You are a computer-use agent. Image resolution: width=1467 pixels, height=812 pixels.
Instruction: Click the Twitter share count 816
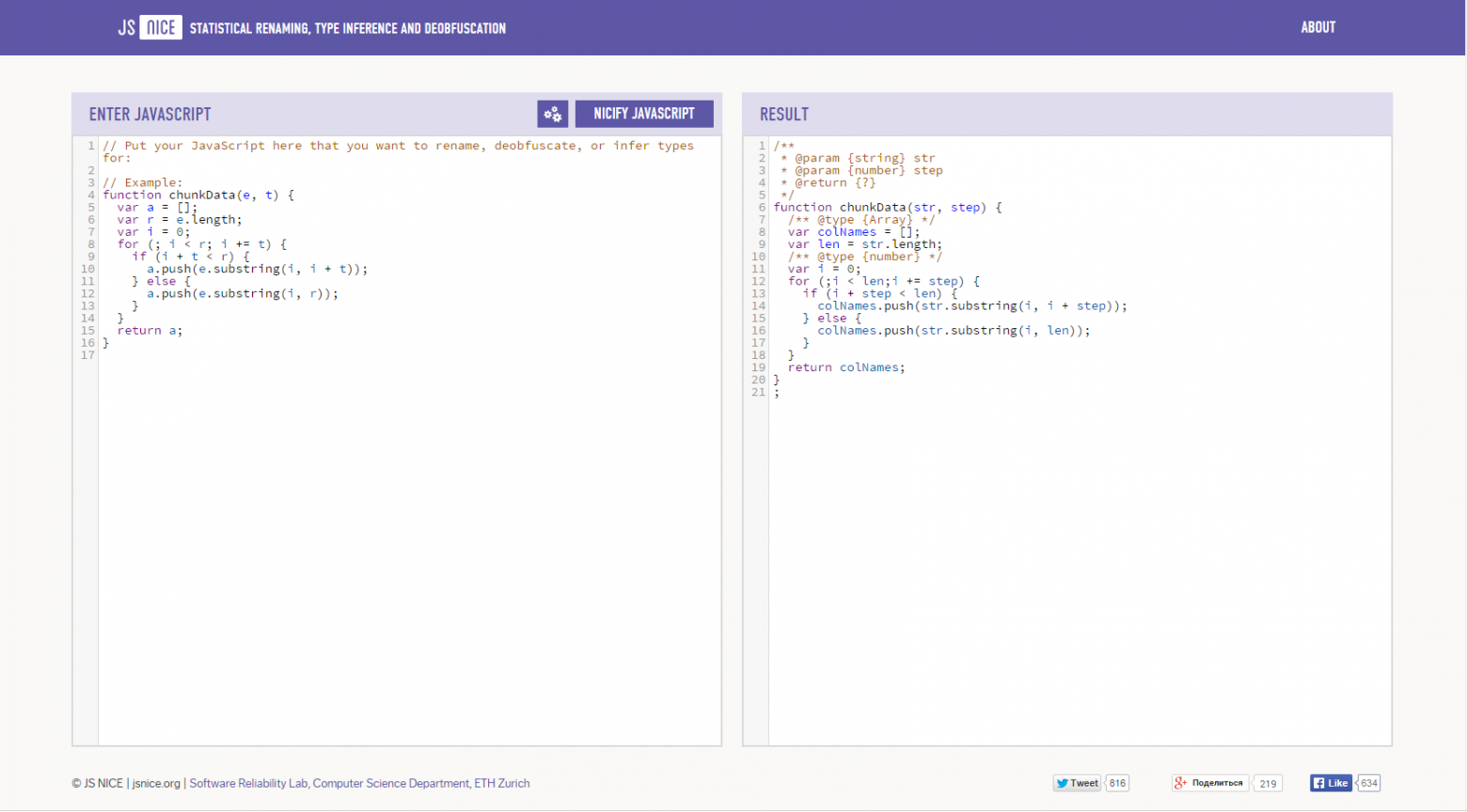pyautogui.click(x=1117, y=783)
